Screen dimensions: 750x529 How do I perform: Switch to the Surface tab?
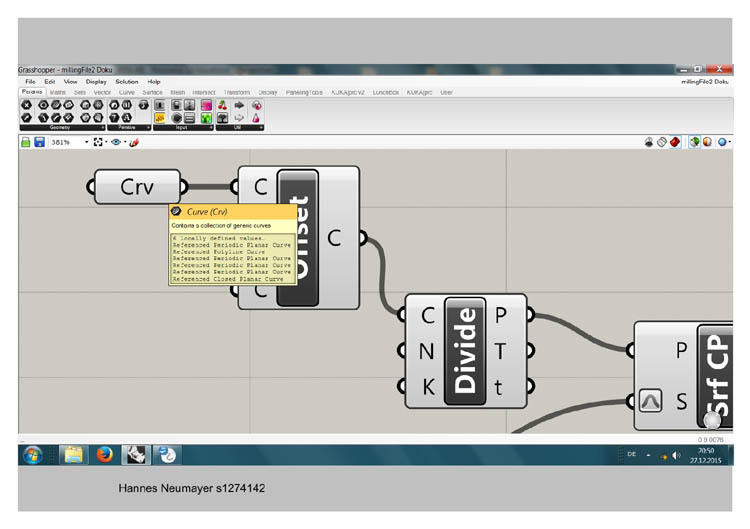(152, 92)
